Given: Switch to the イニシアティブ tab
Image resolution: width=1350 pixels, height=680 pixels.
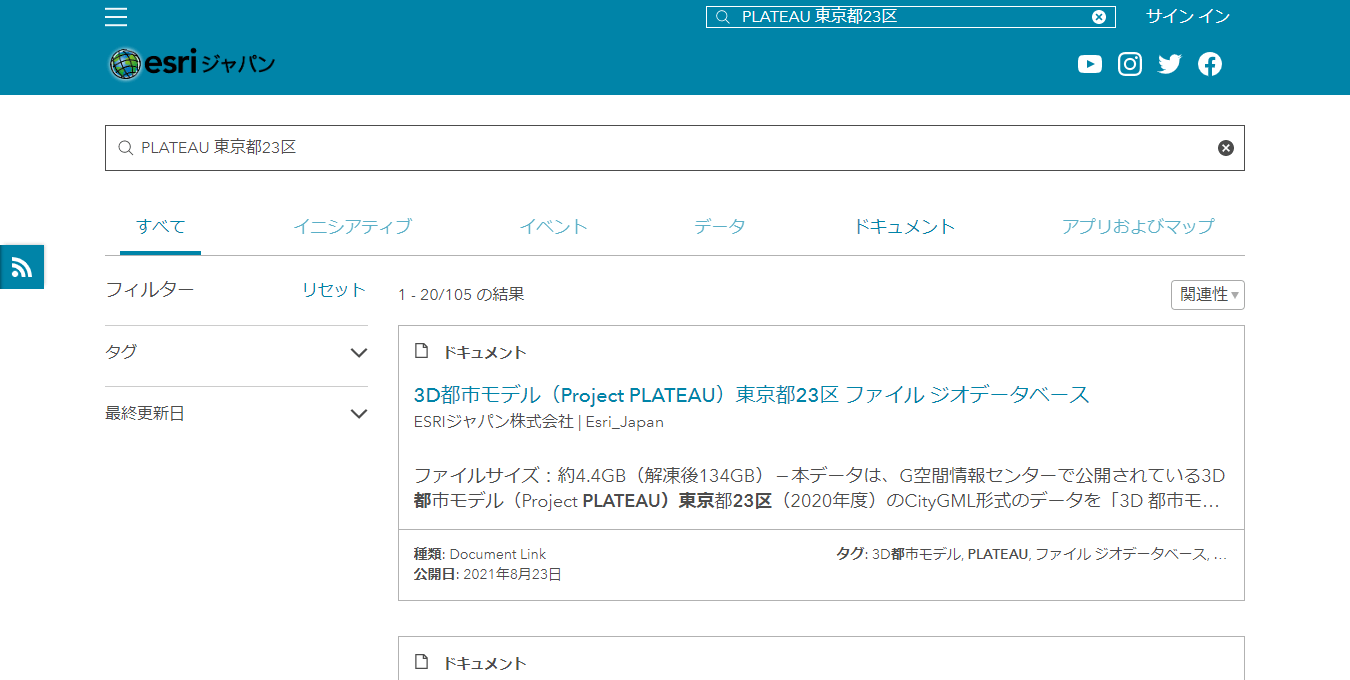Looking at the screenshot, I should point(352,227).
